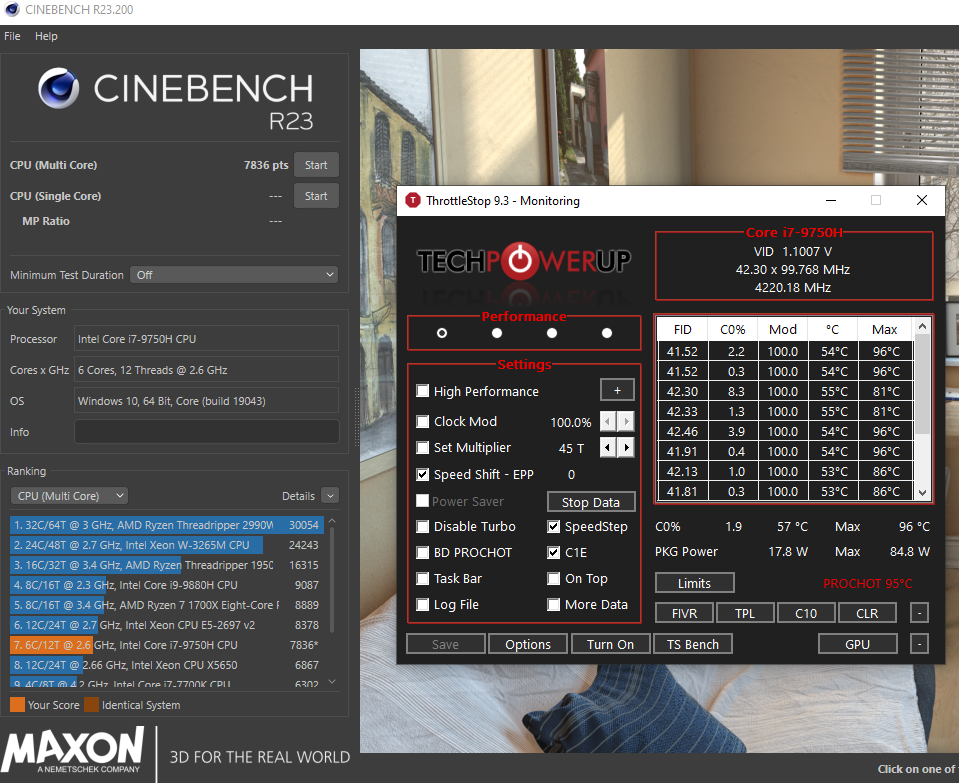Click the Turn On button
Screen dimensions: 959x783
tap(610, 644)
